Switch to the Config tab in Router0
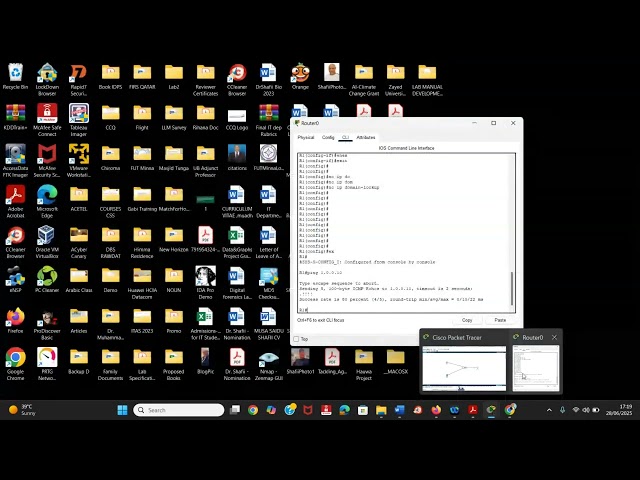Image resolution: width=640 pixels, height=480 pixels. [x=328, y=138]
